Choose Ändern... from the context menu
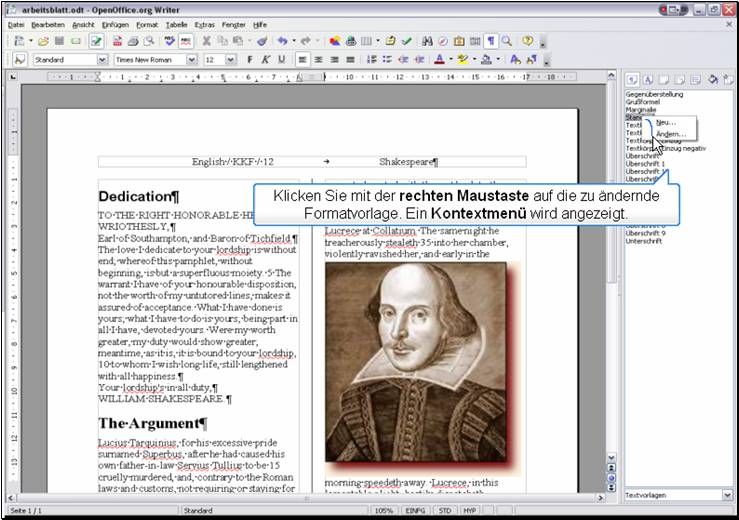 tap(671, 133)
